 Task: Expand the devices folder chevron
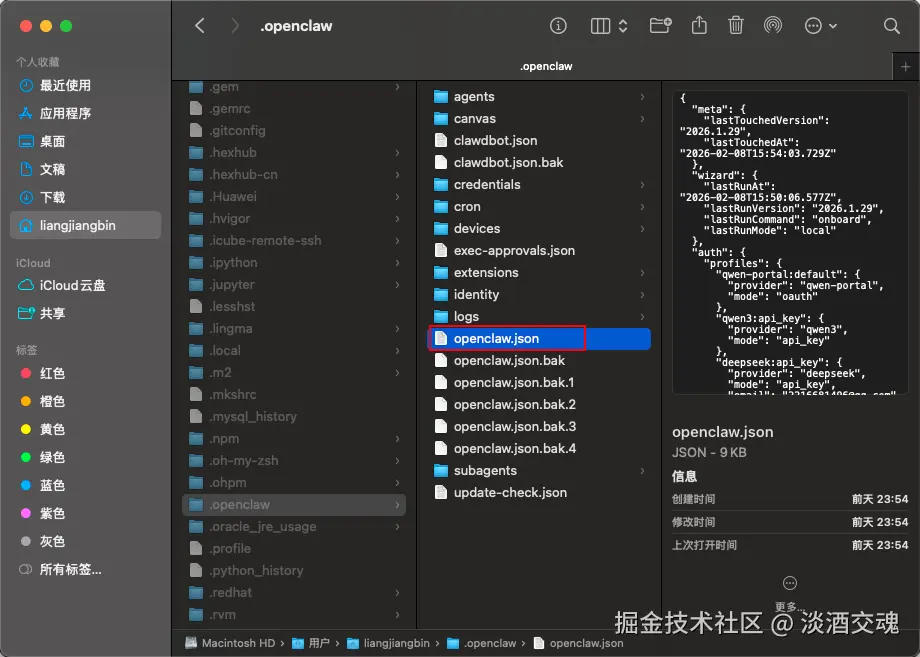[x=642, y=229]
